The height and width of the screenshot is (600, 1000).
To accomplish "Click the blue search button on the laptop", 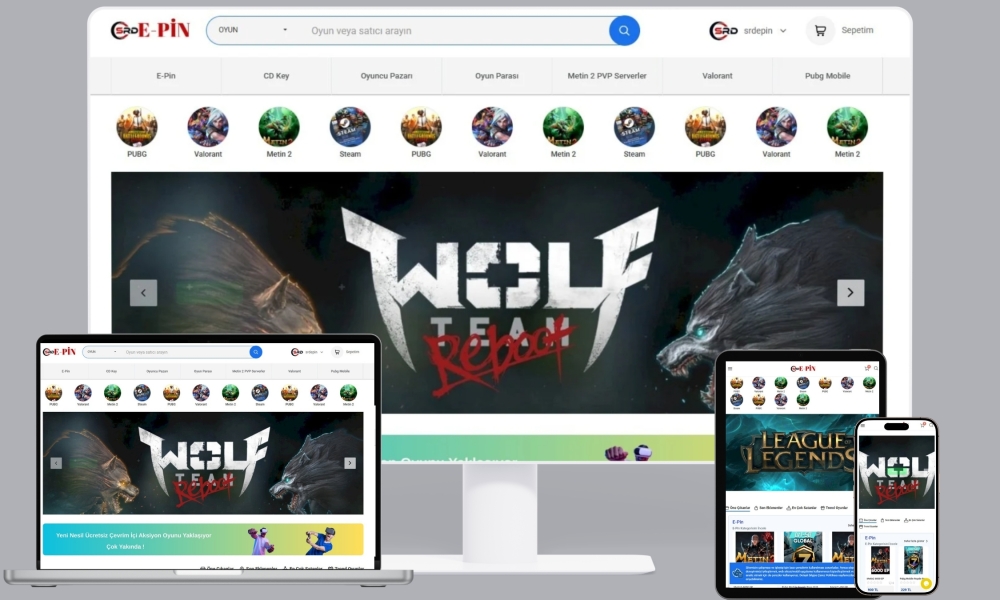I will (x=255, y=352).
